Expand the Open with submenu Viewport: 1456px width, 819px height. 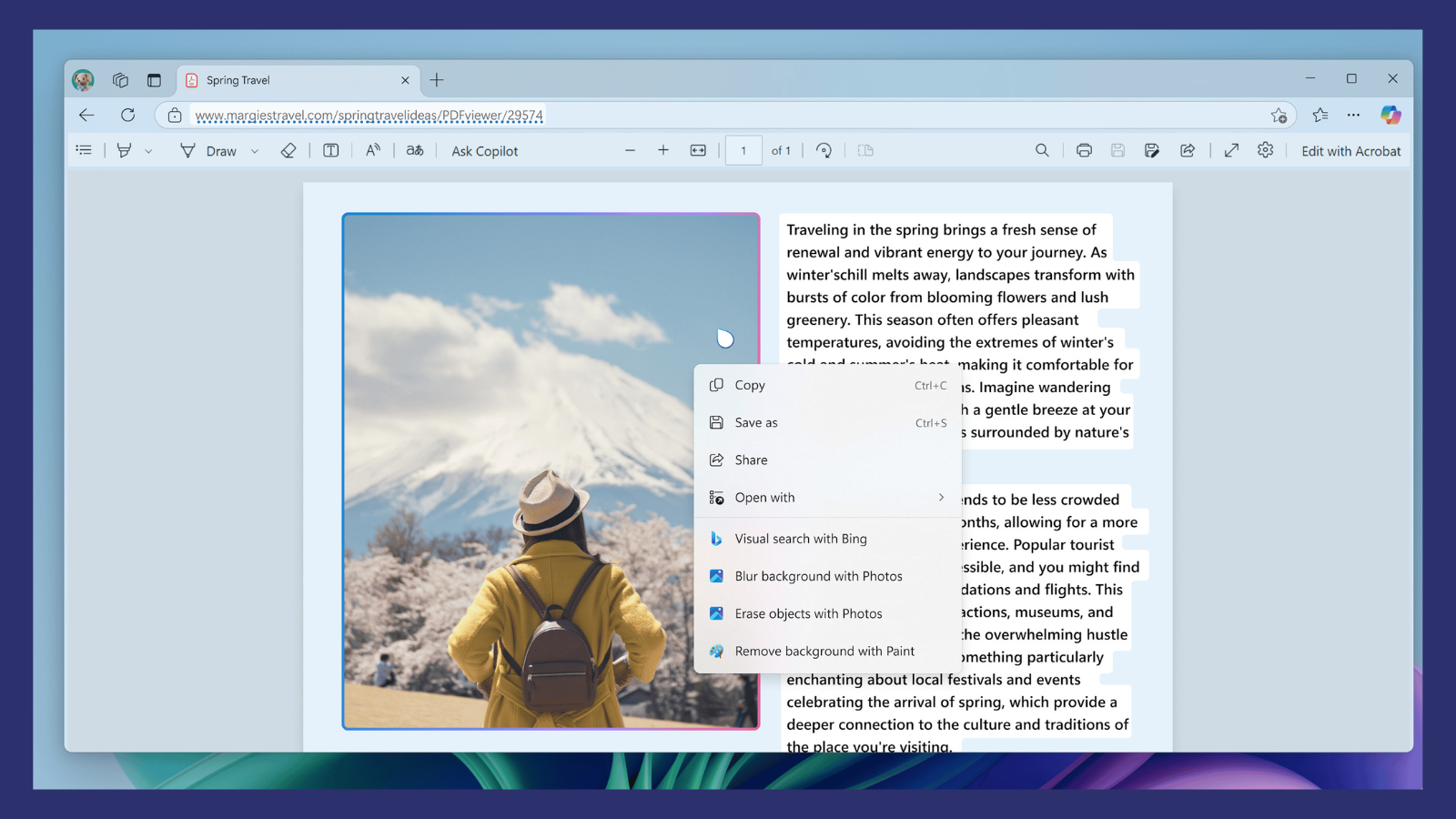click(941, 498)
